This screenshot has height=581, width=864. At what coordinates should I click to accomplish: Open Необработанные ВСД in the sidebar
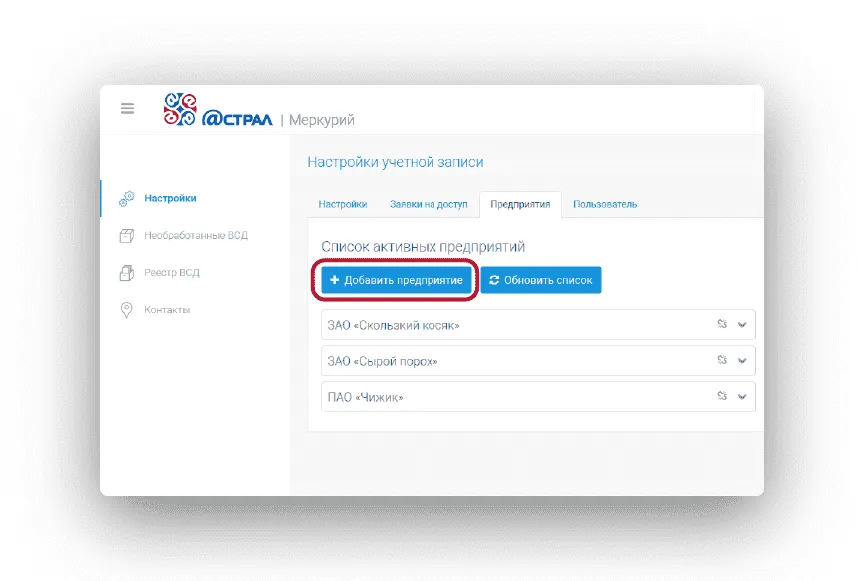(x=195, y=236)
